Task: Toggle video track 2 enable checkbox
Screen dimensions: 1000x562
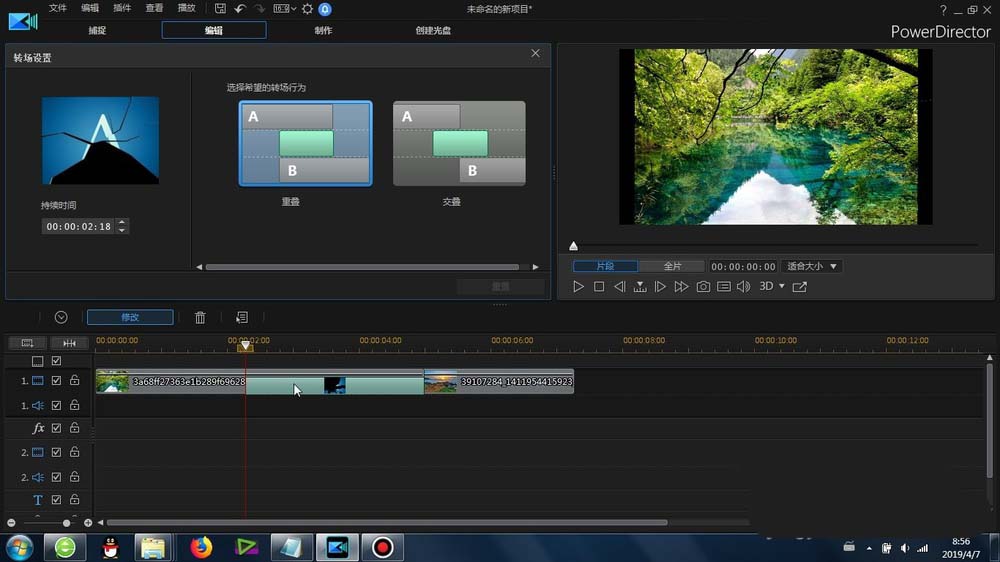Action: coord(56,452)
